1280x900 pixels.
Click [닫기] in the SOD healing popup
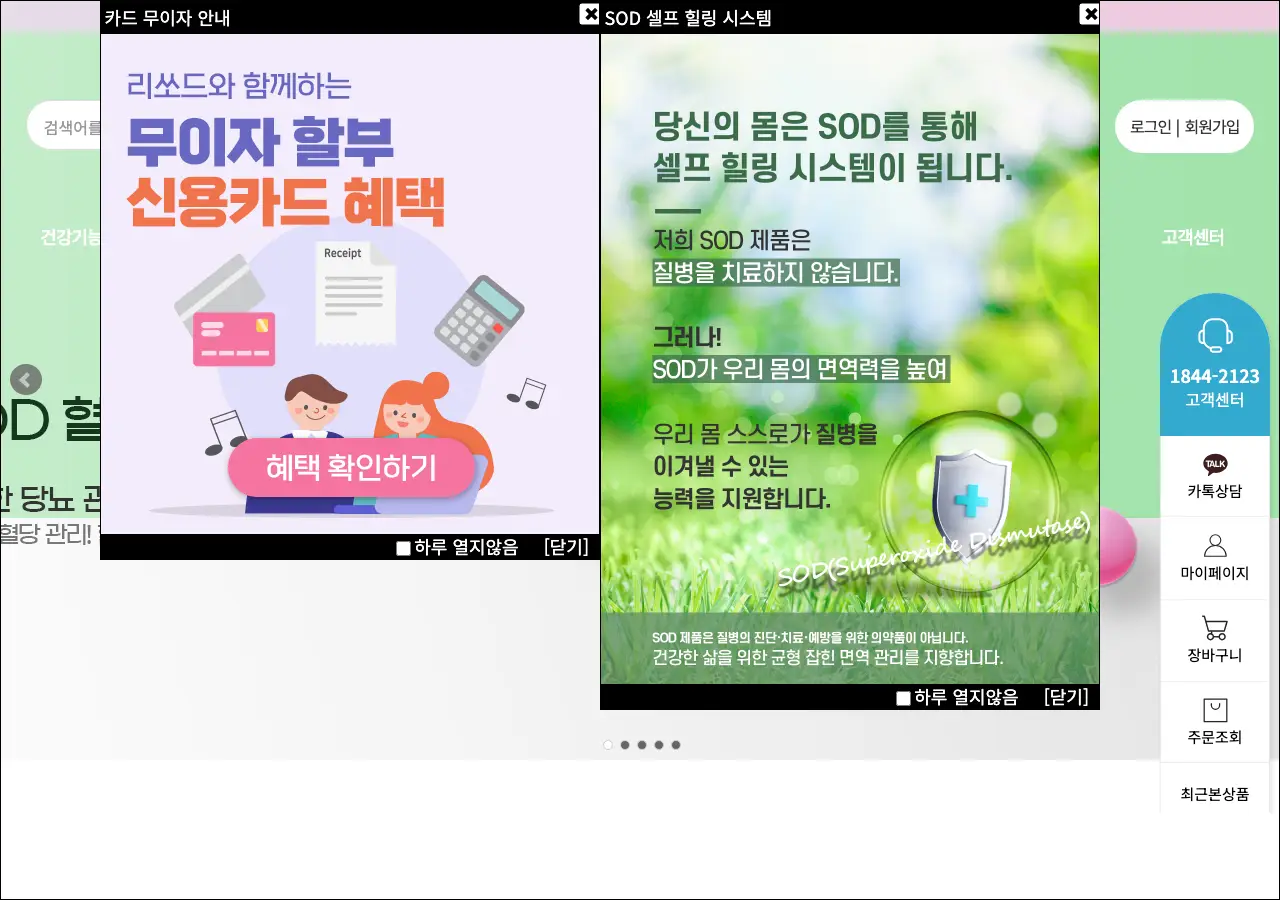pos(1066,697)
